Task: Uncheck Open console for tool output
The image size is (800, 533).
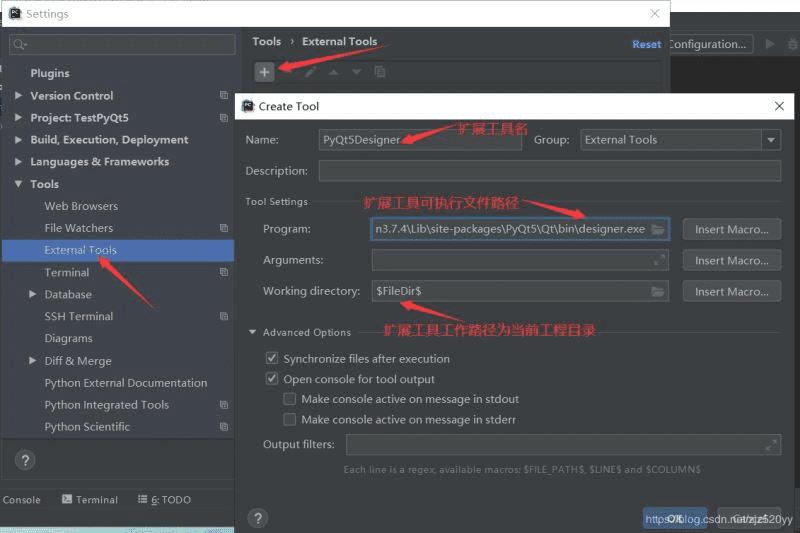Action: [272, 378]
